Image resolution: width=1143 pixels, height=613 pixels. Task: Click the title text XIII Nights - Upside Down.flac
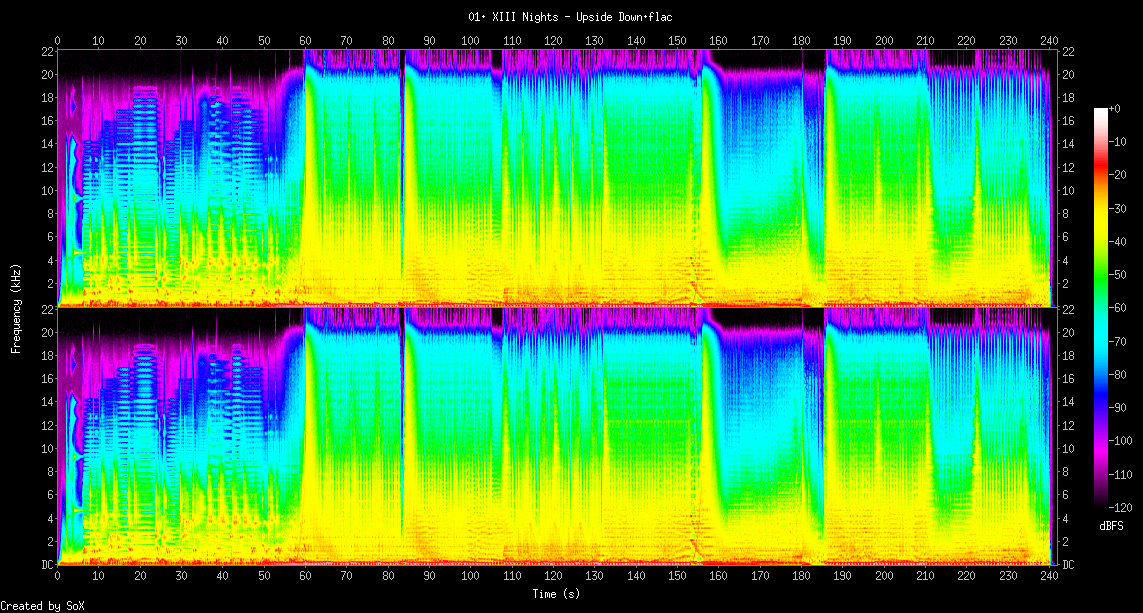click(x=582, y=17)
